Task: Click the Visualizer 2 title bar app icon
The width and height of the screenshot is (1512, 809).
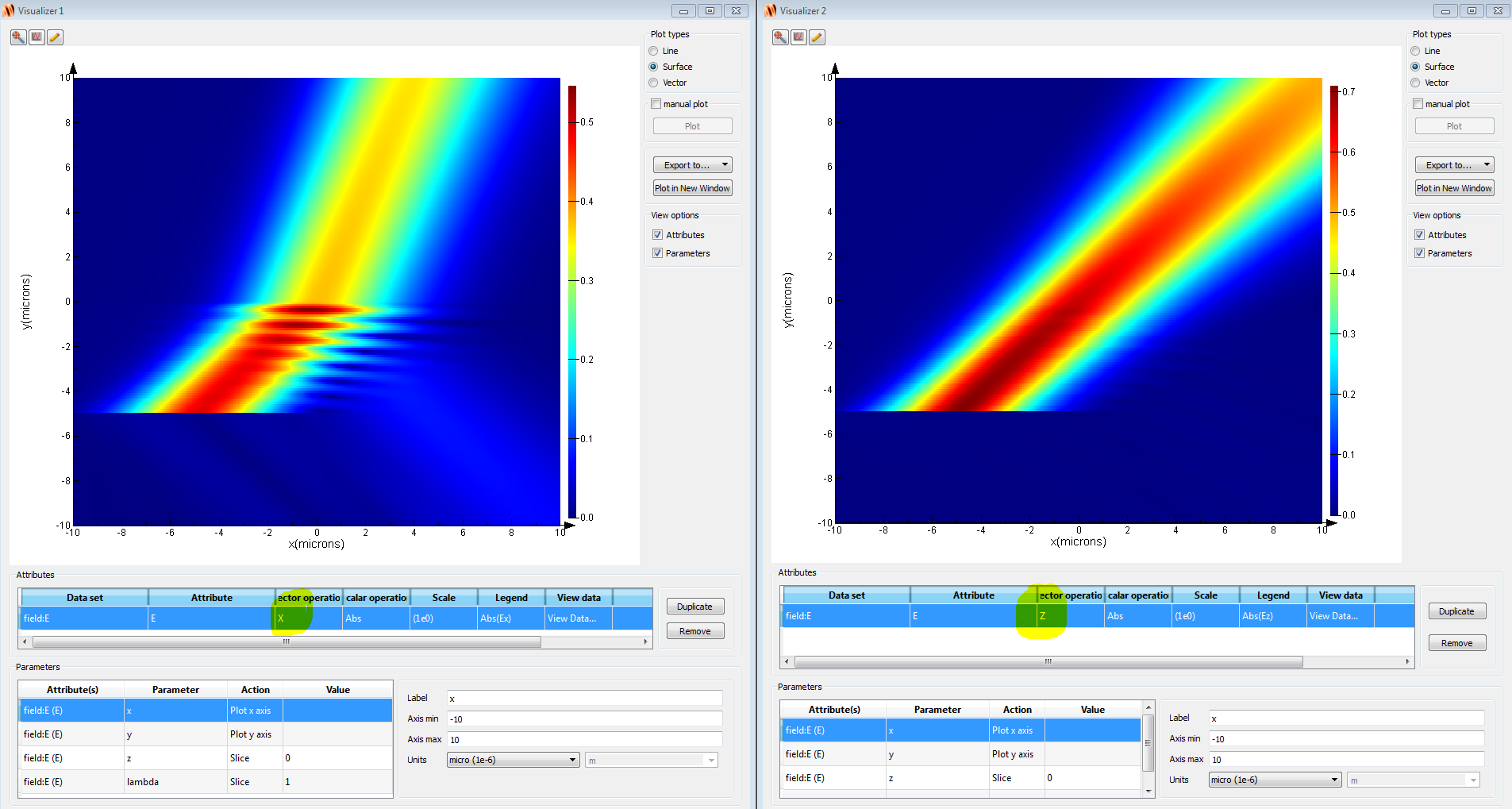Action: point(771,10)
